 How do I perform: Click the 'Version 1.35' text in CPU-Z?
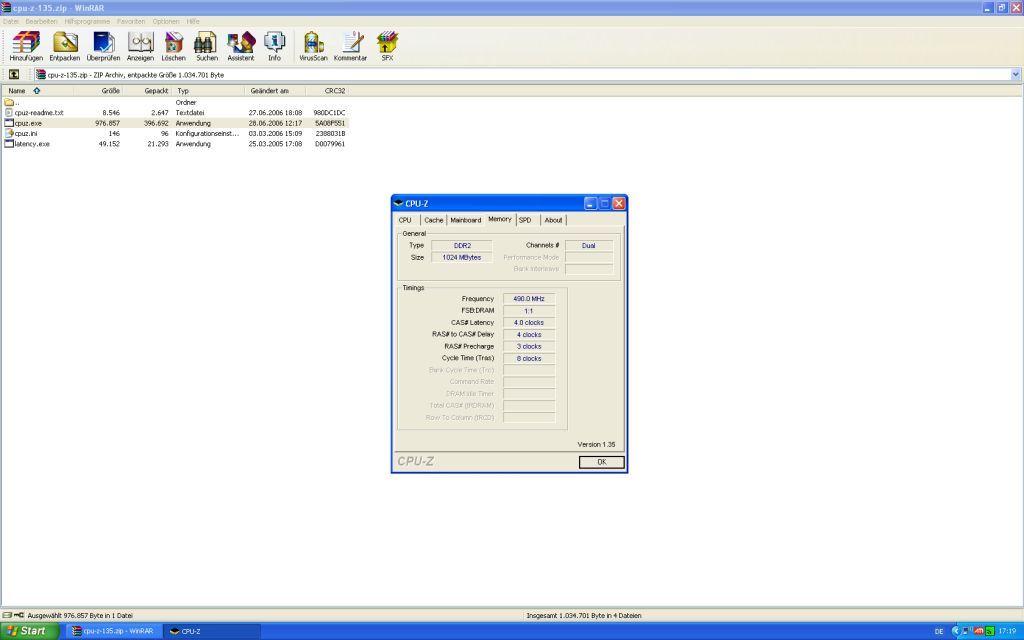(596, 444)
